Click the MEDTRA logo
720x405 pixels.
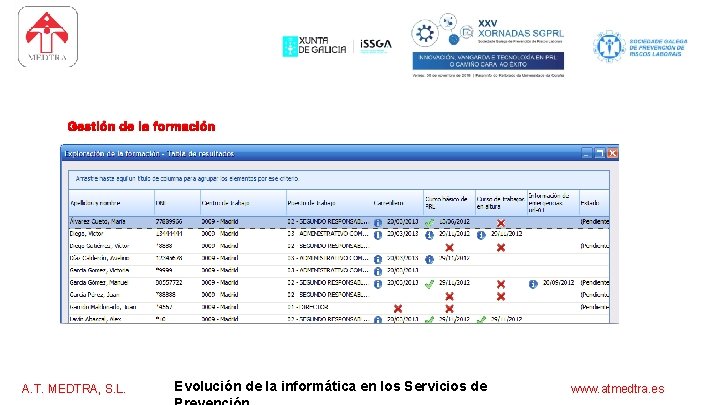[48, 36]
